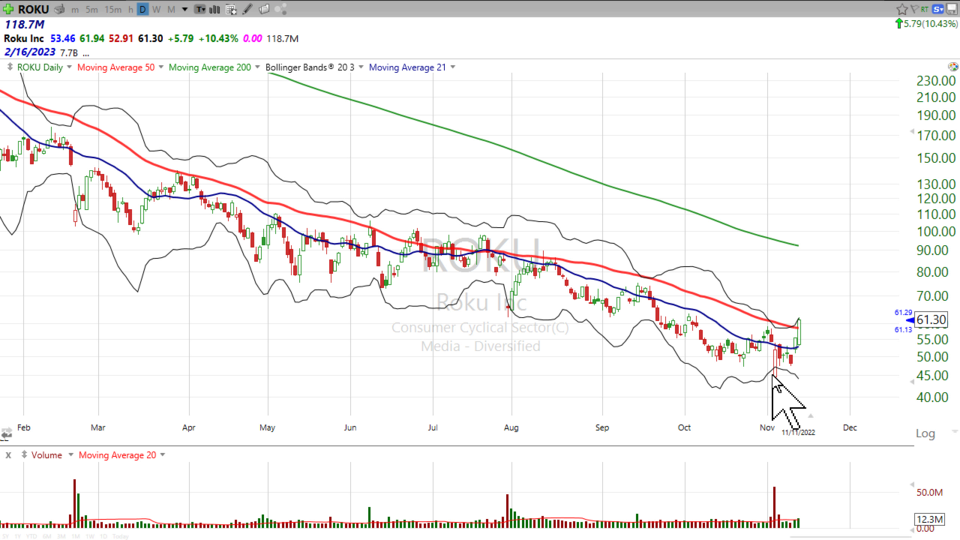
Task: Open the blue S linking dropdown
Action: point(938,9)
